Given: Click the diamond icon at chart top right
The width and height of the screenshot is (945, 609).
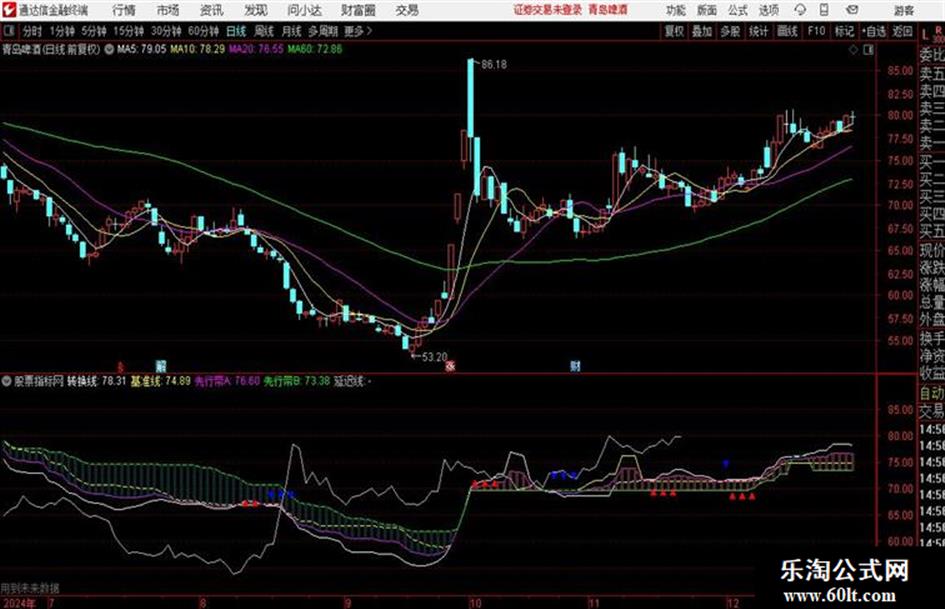Looking at the screenshot, I should point(853,51).
